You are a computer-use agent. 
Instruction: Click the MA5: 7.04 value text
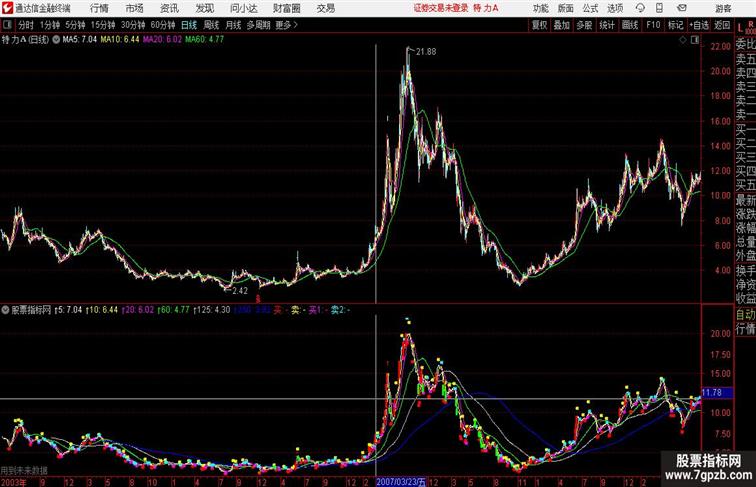pyautogui.click(x=80, y=40)
